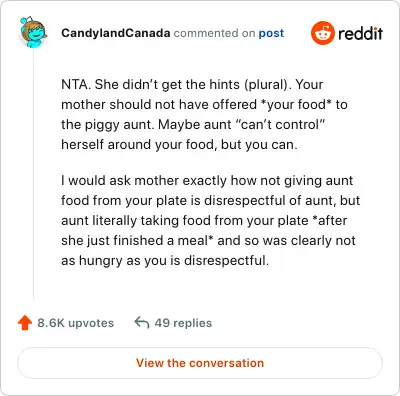
Task: Open the "49 replies" link
Action: [x=183, y=323]
